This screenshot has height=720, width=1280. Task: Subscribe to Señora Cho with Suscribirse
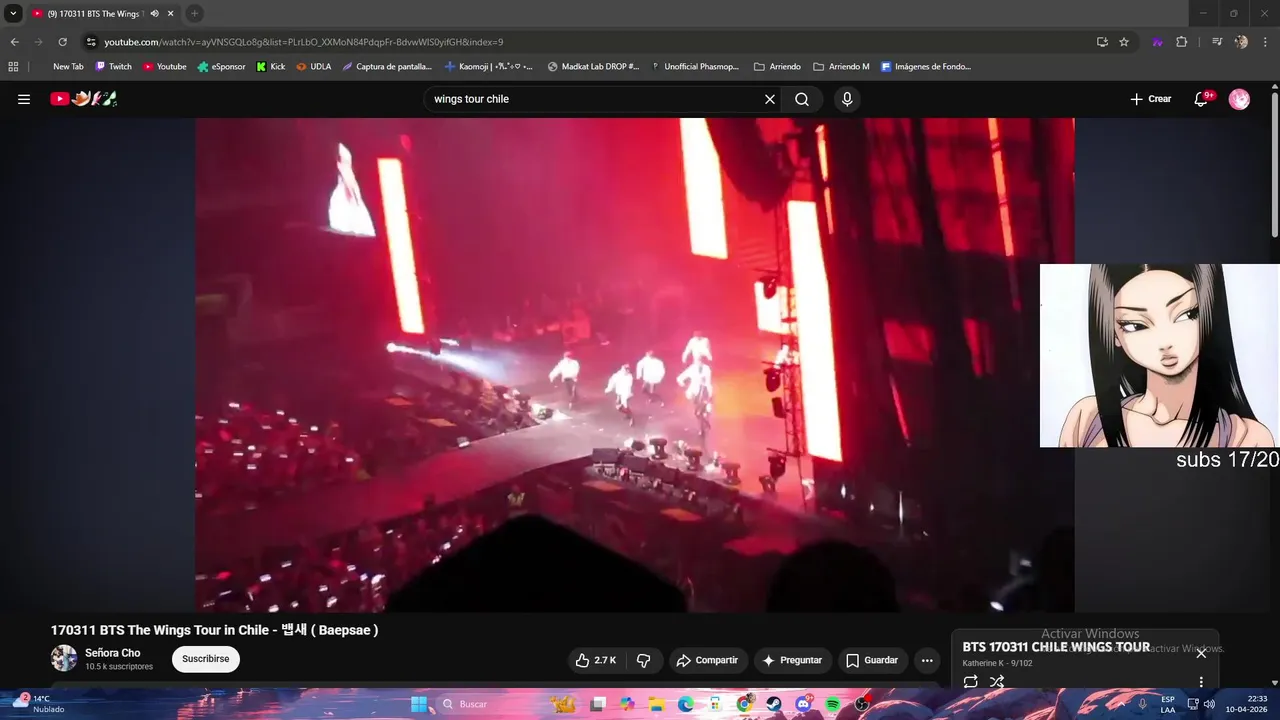point(205,659)
